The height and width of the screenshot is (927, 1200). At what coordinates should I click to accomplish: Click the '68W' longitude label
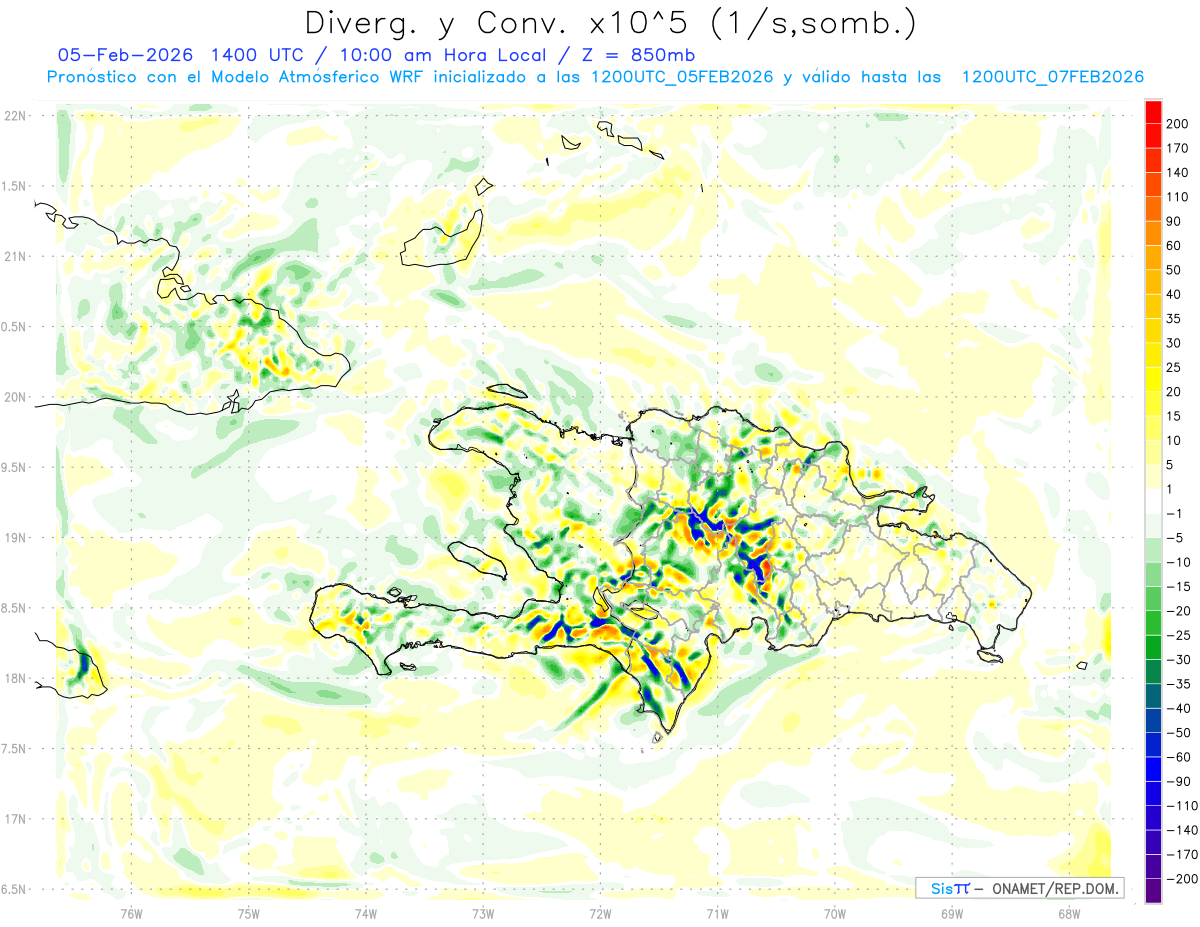tap(1069, 913)
